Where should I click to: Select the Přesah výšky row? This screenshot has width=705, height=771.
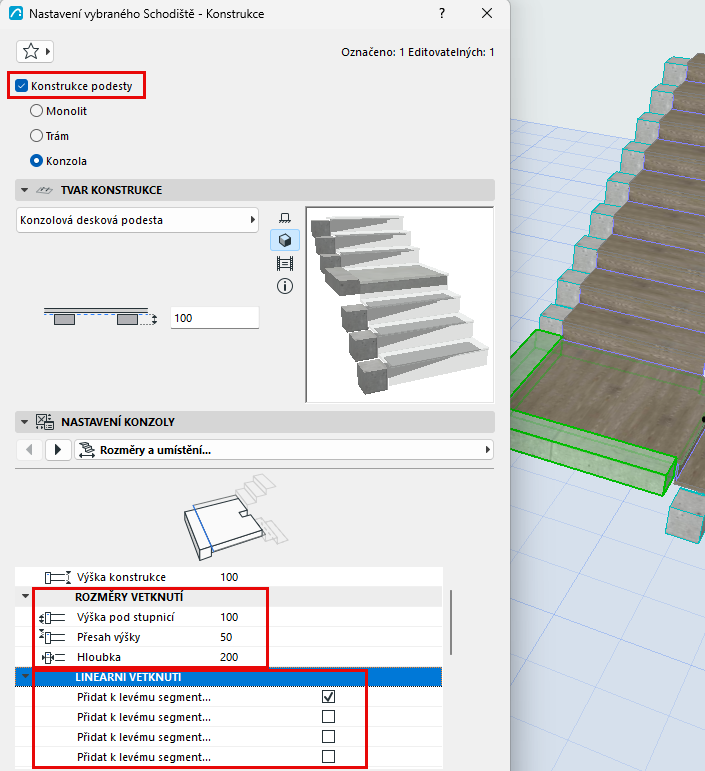229,637
